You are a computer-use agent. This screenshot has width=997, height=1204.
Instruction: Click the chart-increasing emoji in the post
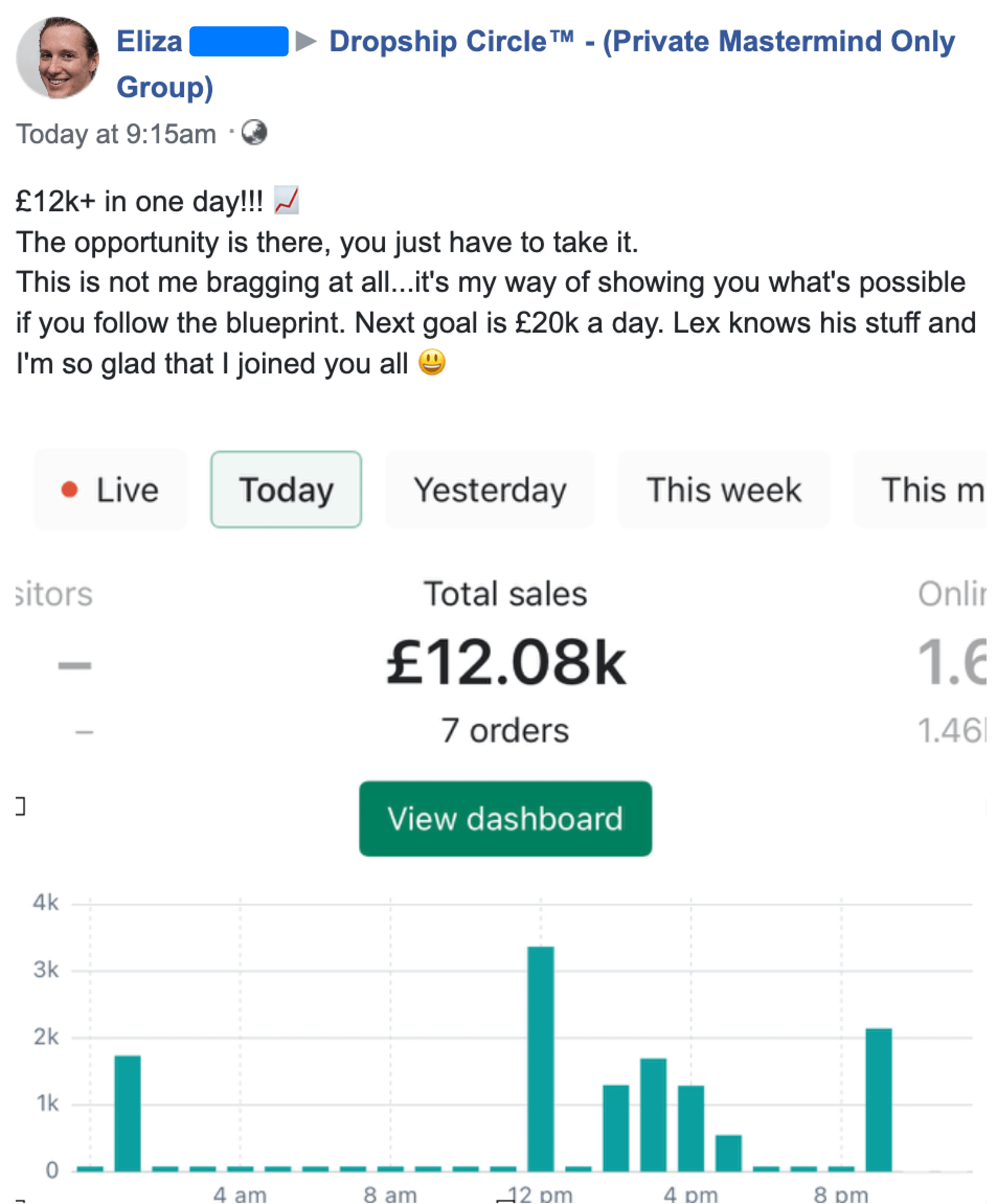(x=286, y=200)
